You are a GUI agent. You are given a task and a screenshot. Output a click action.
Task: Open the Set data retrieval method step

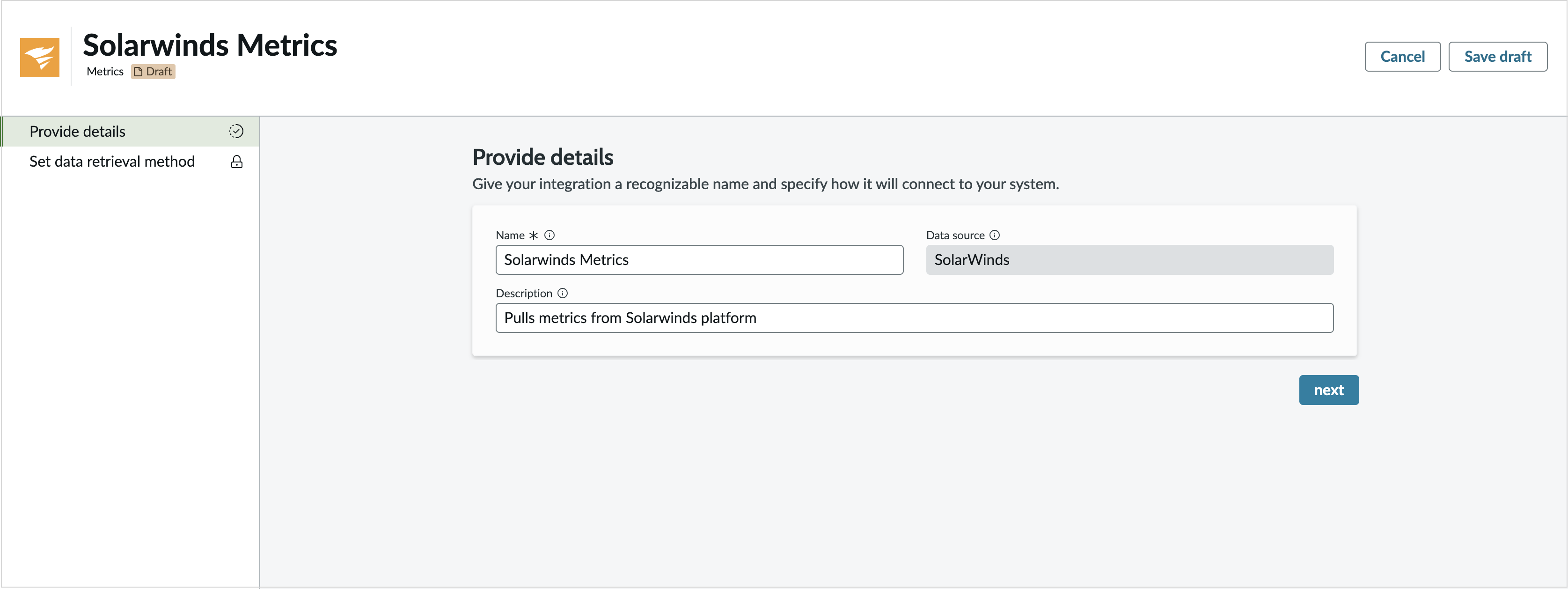130,162
